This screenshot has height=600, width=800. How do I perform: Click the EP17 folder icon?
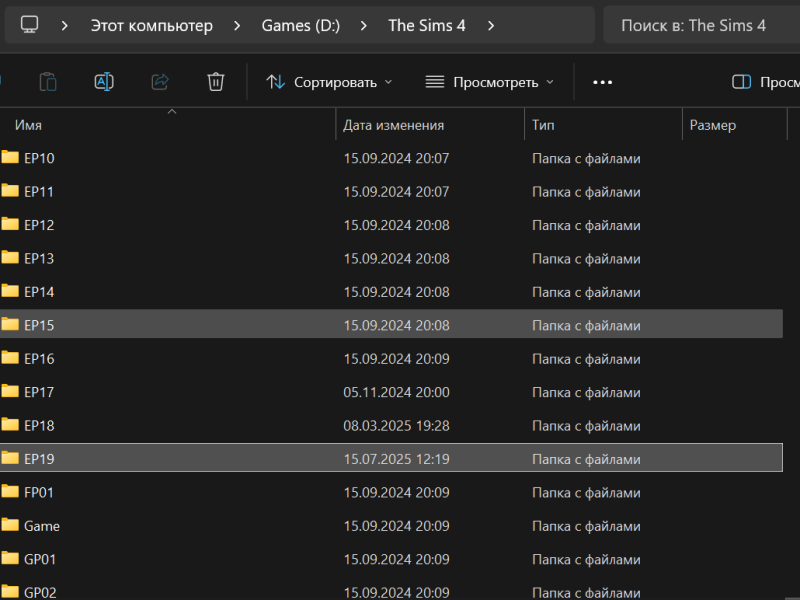[10, 391]
